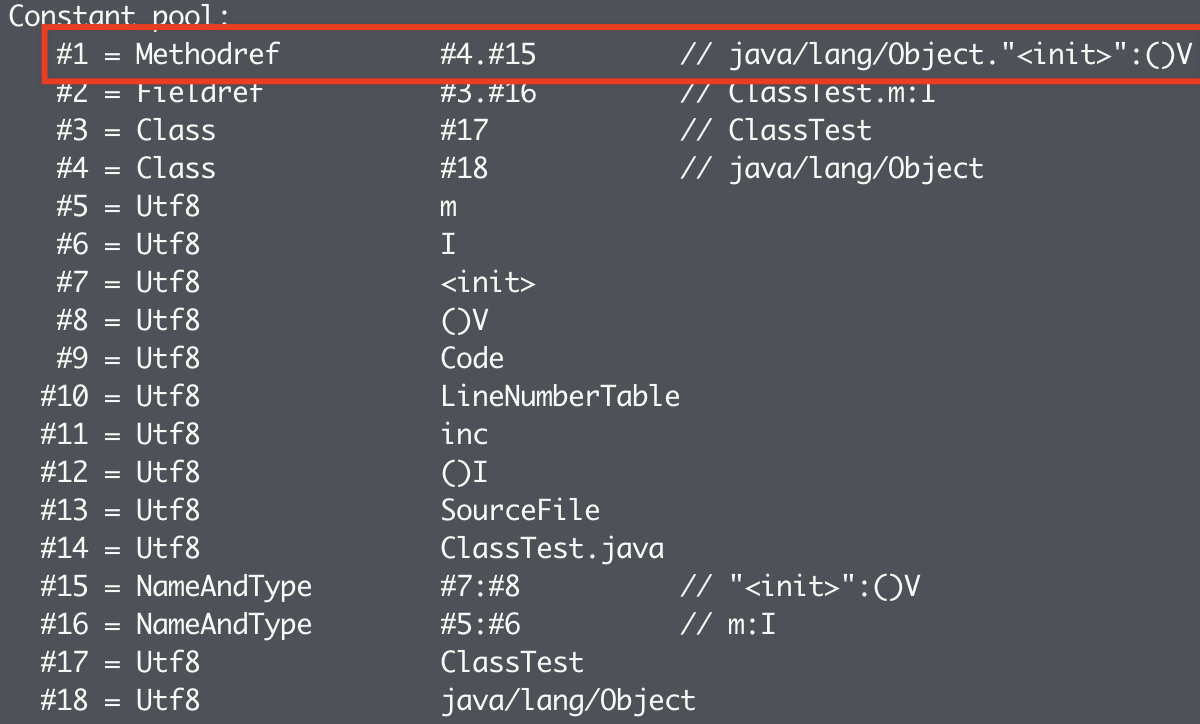The width and height of the screenshot is (1200, 724).
Task: Click the #4.#15 reference value
Action: point(488,54)
